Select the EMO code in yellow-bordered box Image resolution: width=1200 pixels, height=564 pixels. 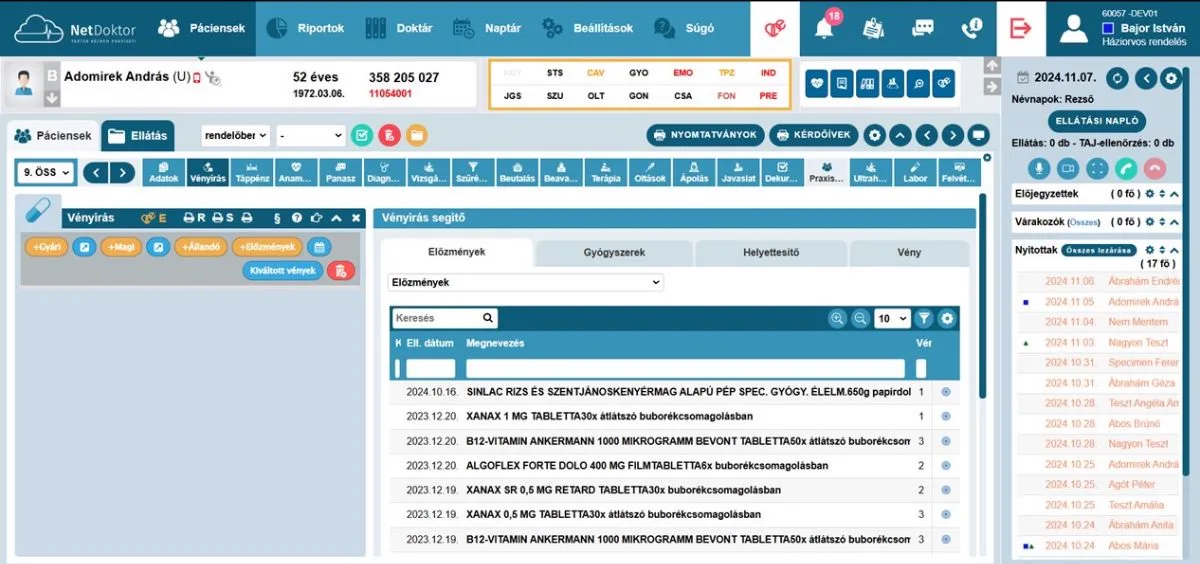pos(683,73)
